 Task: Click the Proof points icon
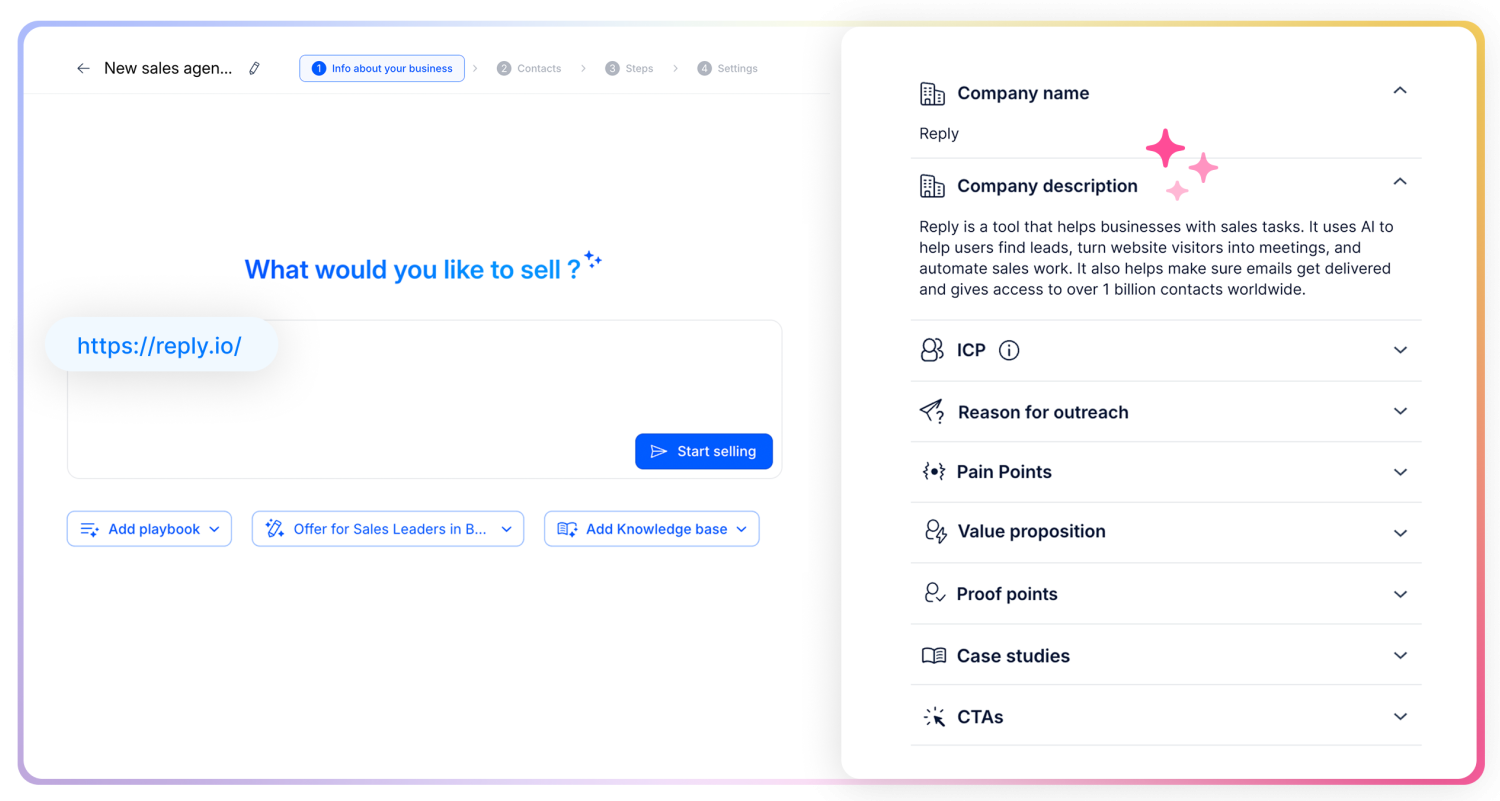click(934, 594)
